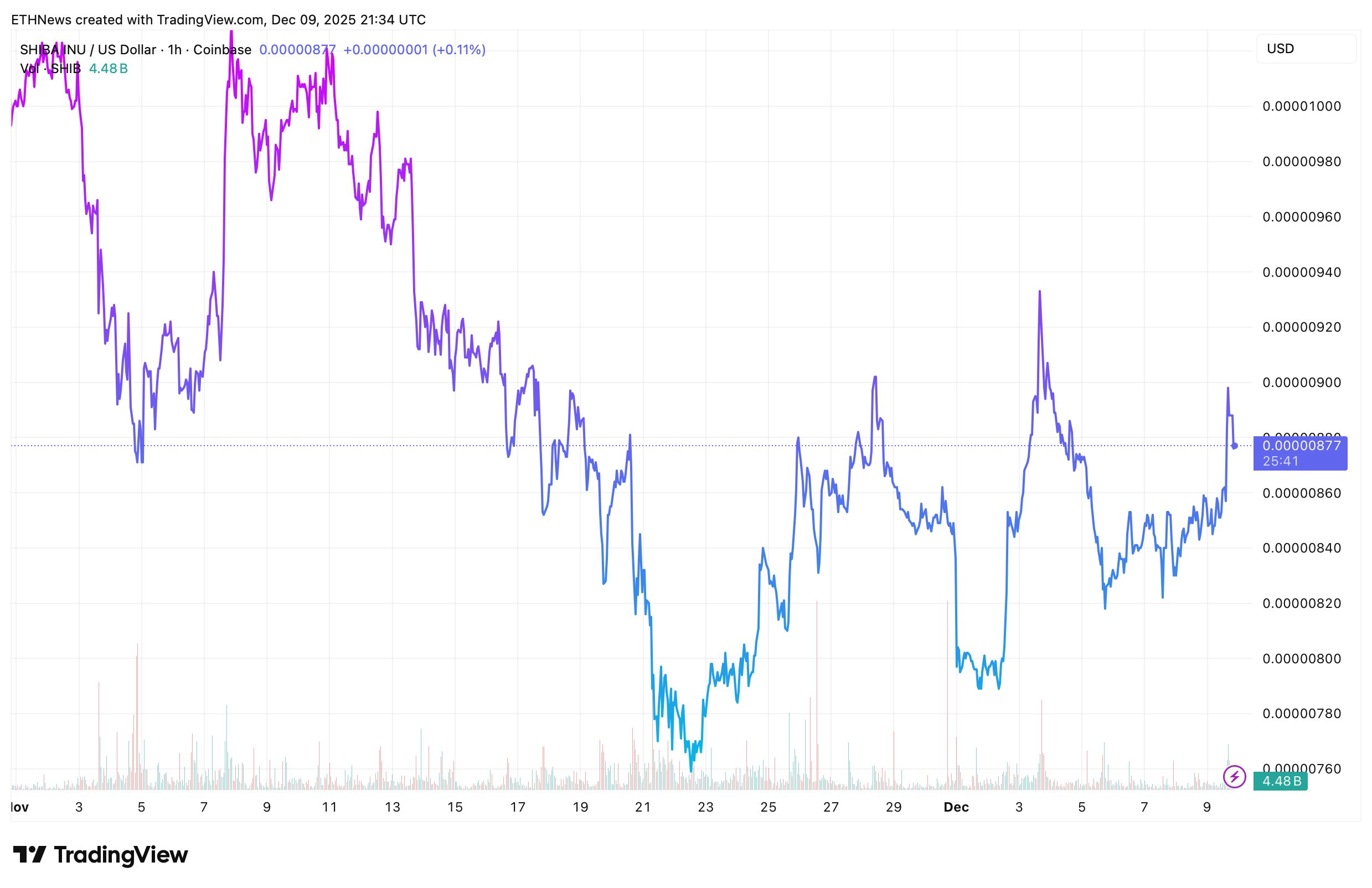Screen dimensions: 1372x888
Task: Click the 13 date label on the time axis
Action: [x=392, y=807]
